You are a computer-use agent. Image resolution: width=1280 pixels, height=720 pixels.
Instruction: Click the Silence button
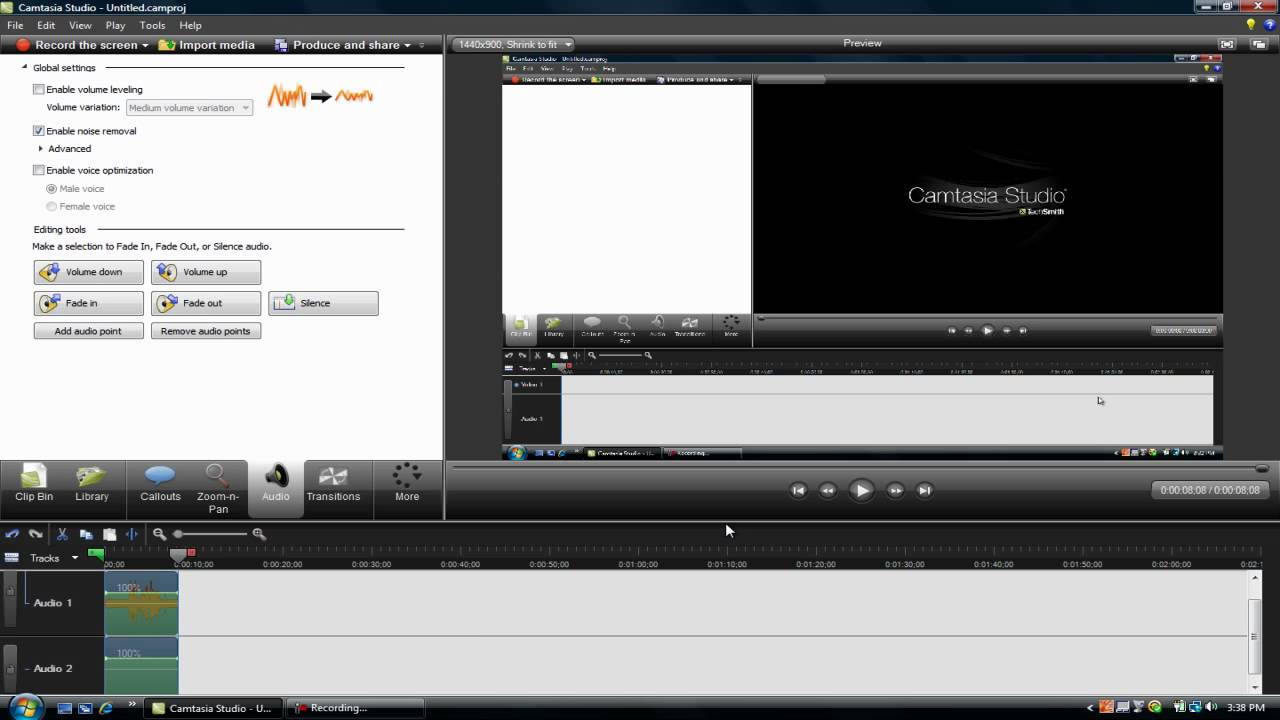pos(323,303)
